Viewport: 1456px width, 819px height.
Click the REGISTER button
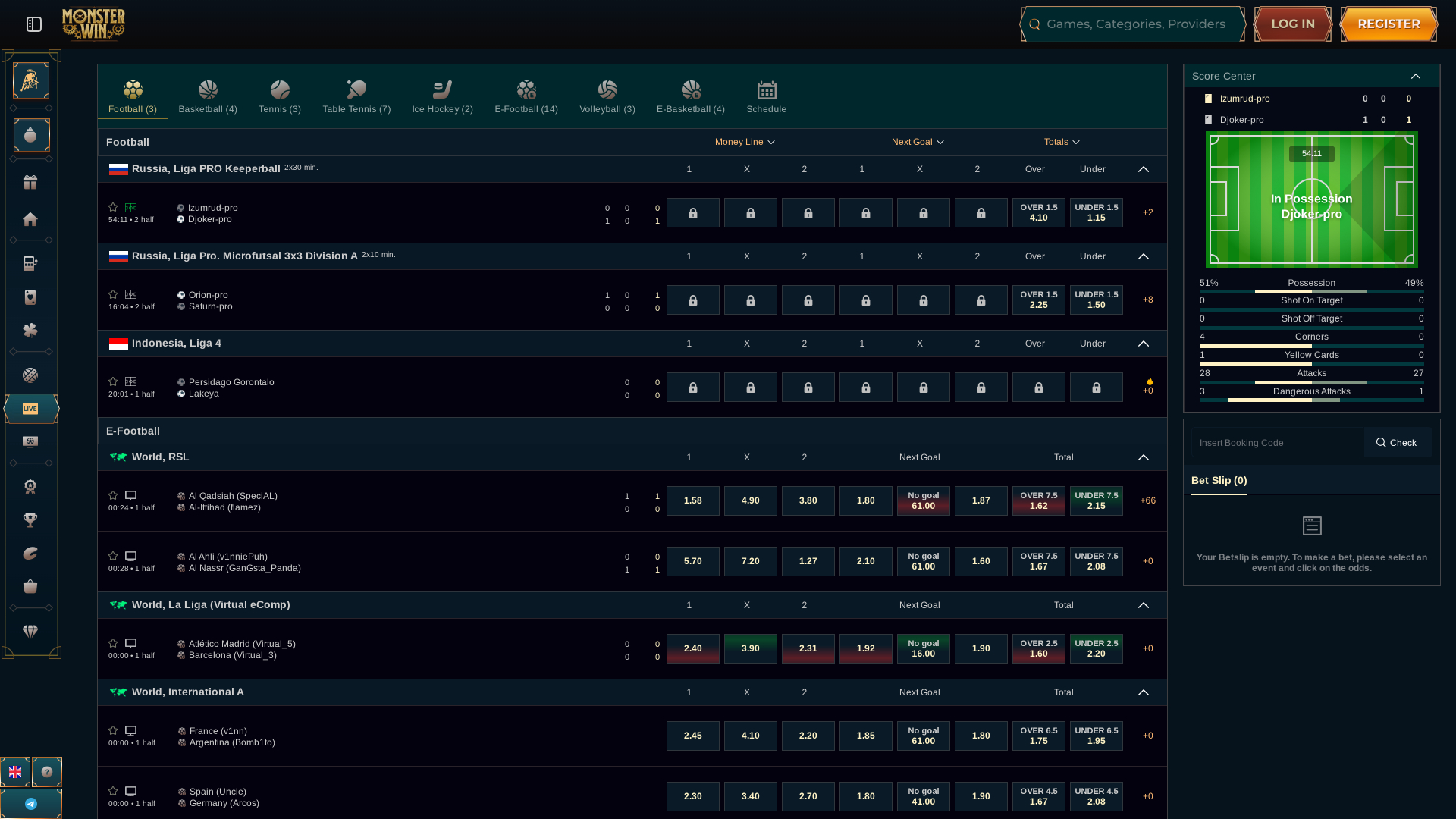click(x=1389, y=24)
